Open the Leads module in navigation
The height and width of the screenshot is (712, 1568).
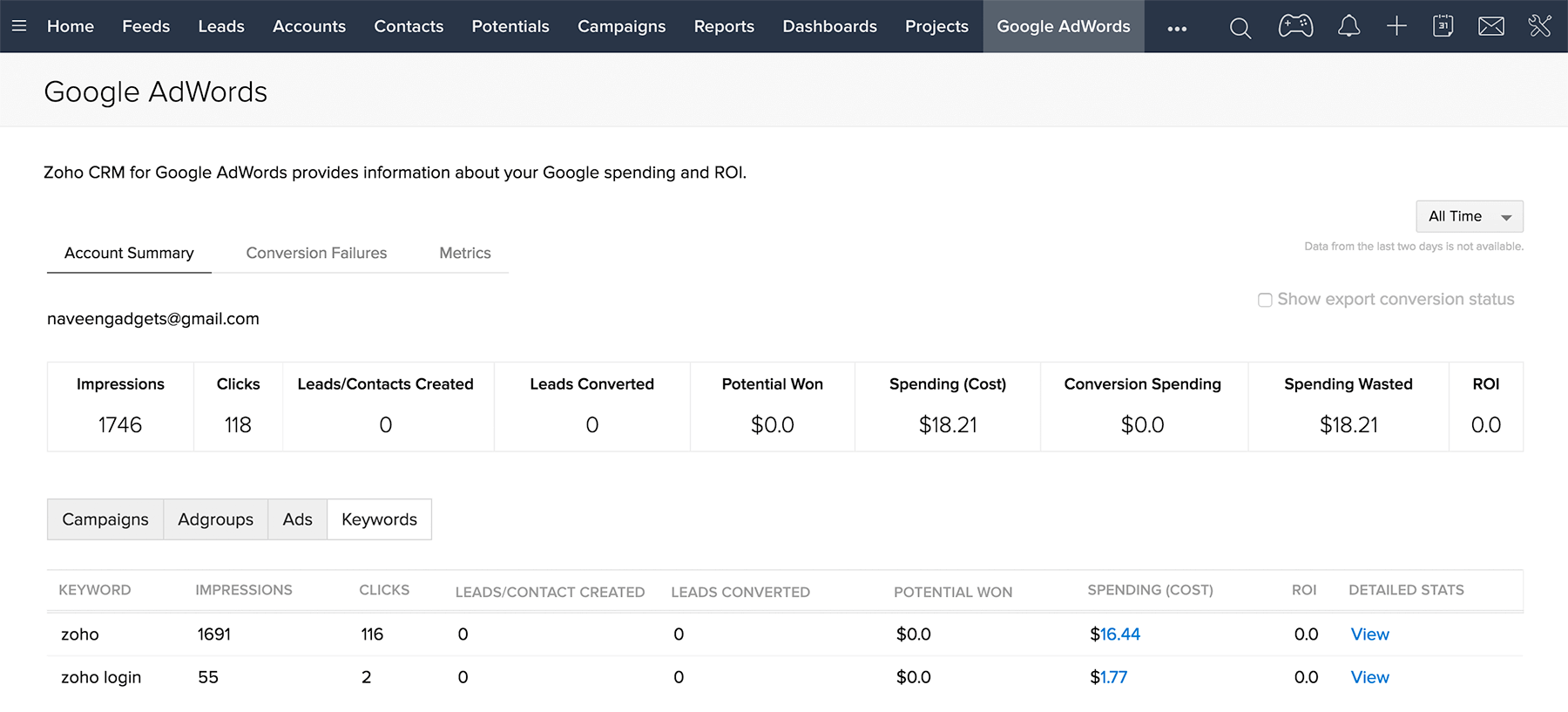coord(221,26)
